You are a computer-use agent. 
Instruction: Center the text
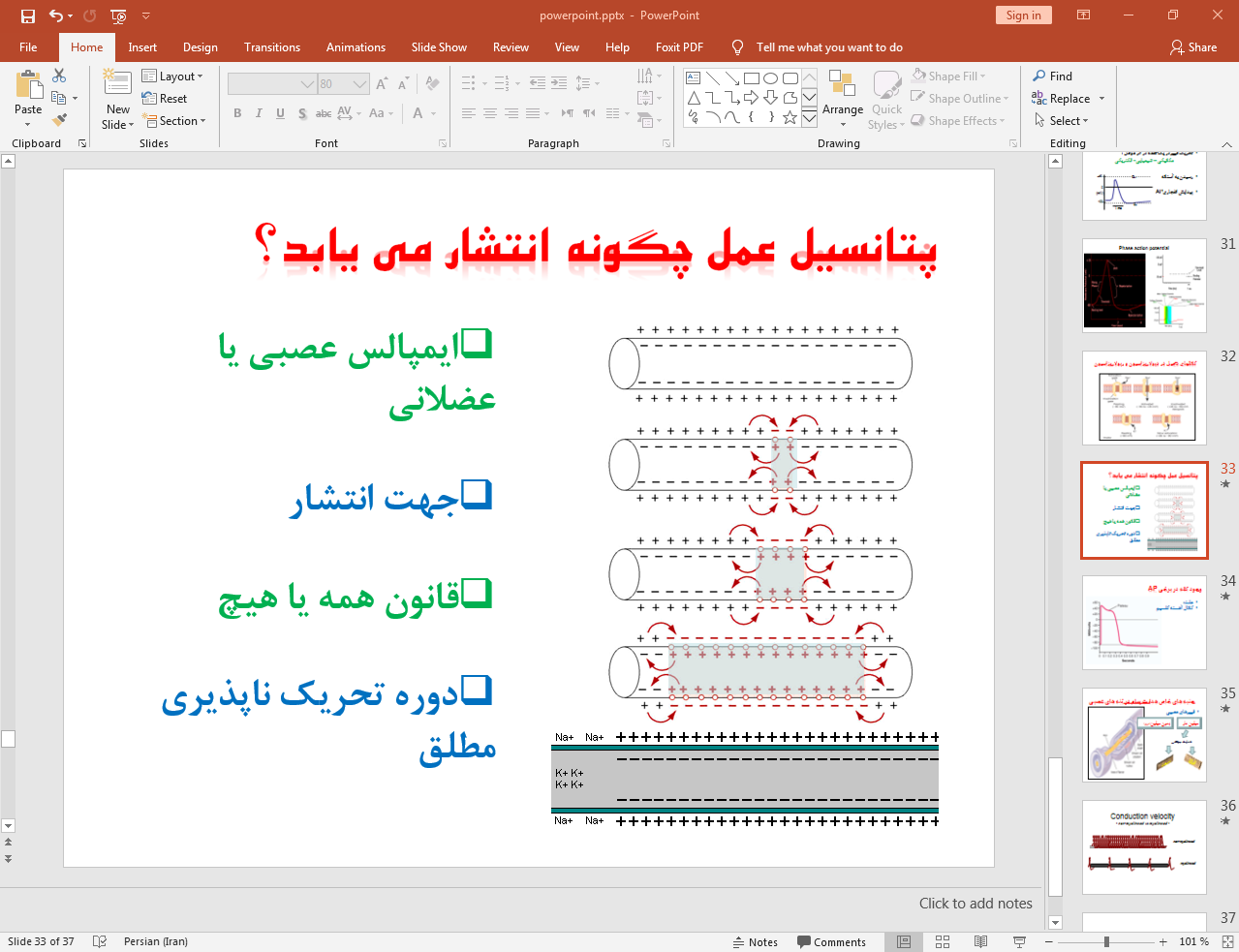490,113
